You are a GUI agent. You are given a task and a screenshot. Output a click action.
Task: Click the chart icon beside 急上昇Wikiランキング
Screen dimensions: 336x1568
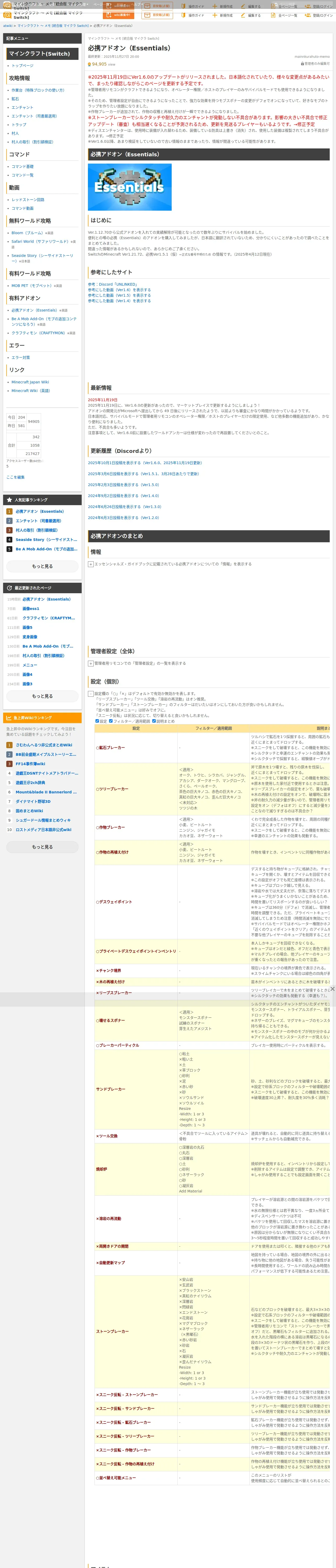pos(9,718)
